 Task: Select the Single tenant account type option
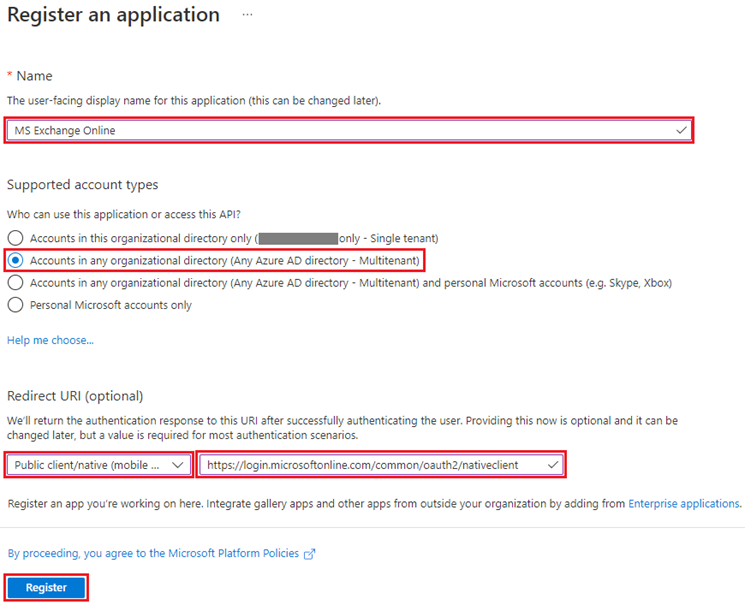15,238
